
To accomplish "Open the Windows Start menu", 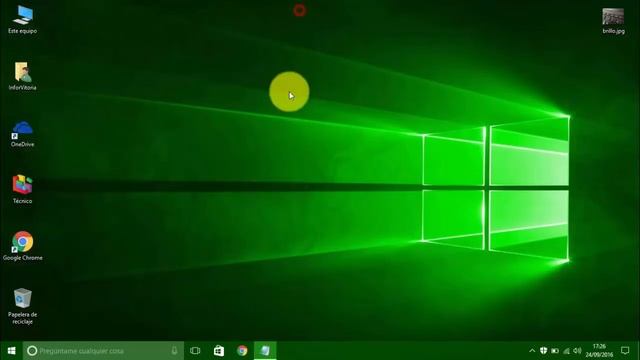I will (x=11, y=351).
